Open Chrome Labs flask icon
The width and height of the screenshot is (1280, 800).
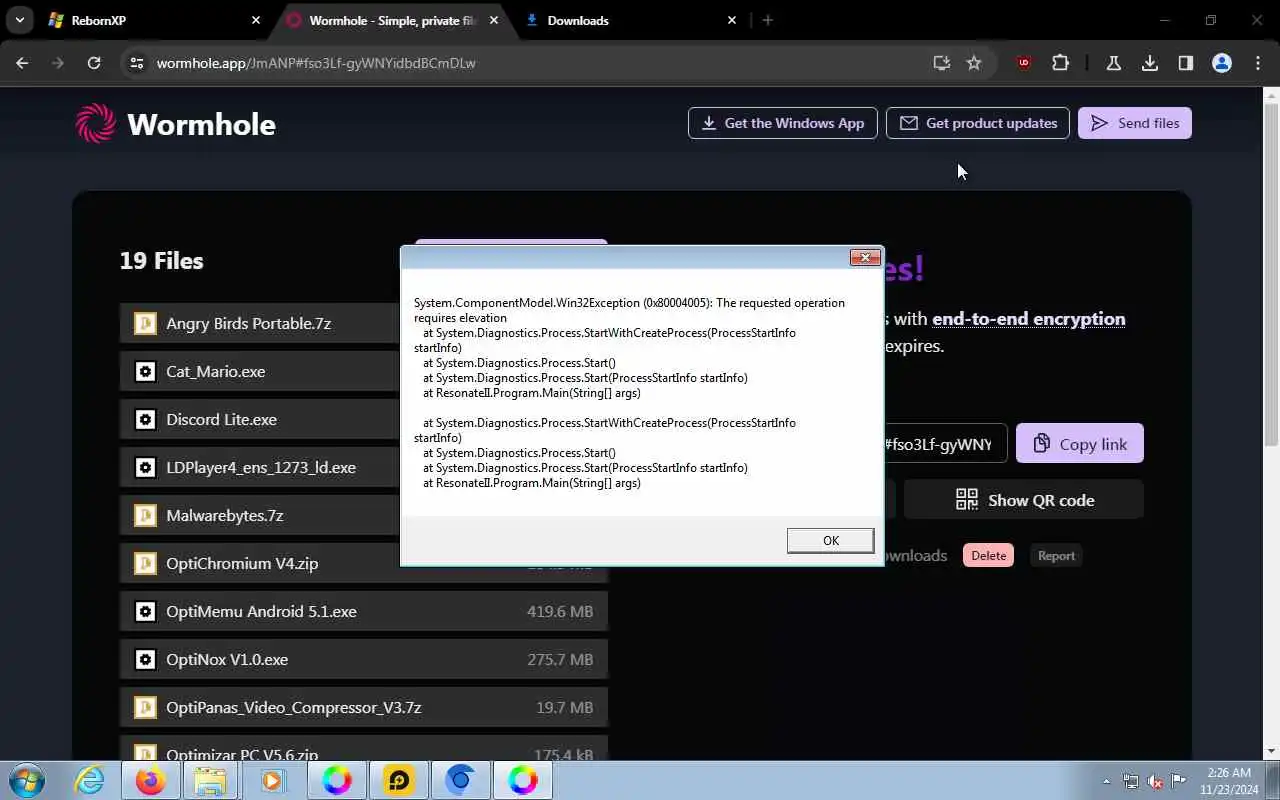[1113, 63]
